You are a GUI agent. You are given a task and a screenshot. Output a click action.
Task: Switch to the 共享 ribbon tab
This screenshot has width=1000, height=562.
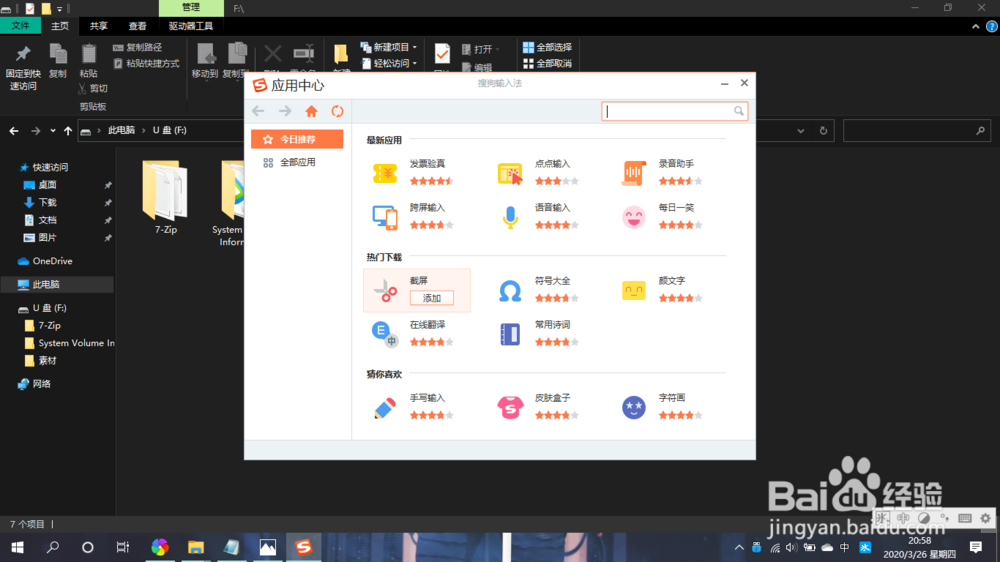click(x=99, y=26)
